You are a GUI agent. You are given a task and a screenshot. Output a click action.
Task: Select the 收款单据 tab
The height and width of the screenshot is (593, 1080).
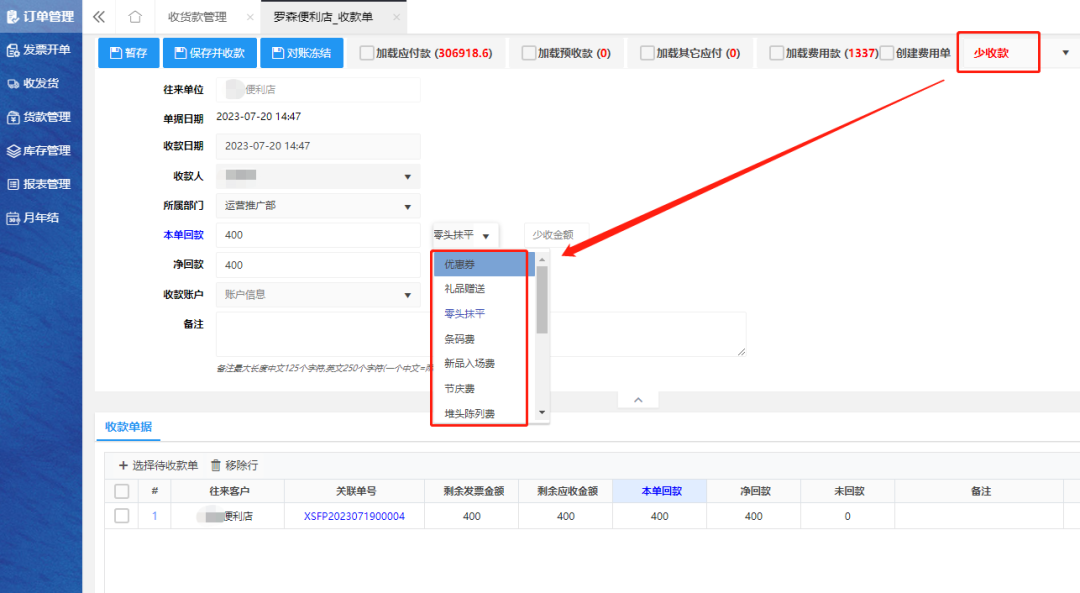[128, 427]
